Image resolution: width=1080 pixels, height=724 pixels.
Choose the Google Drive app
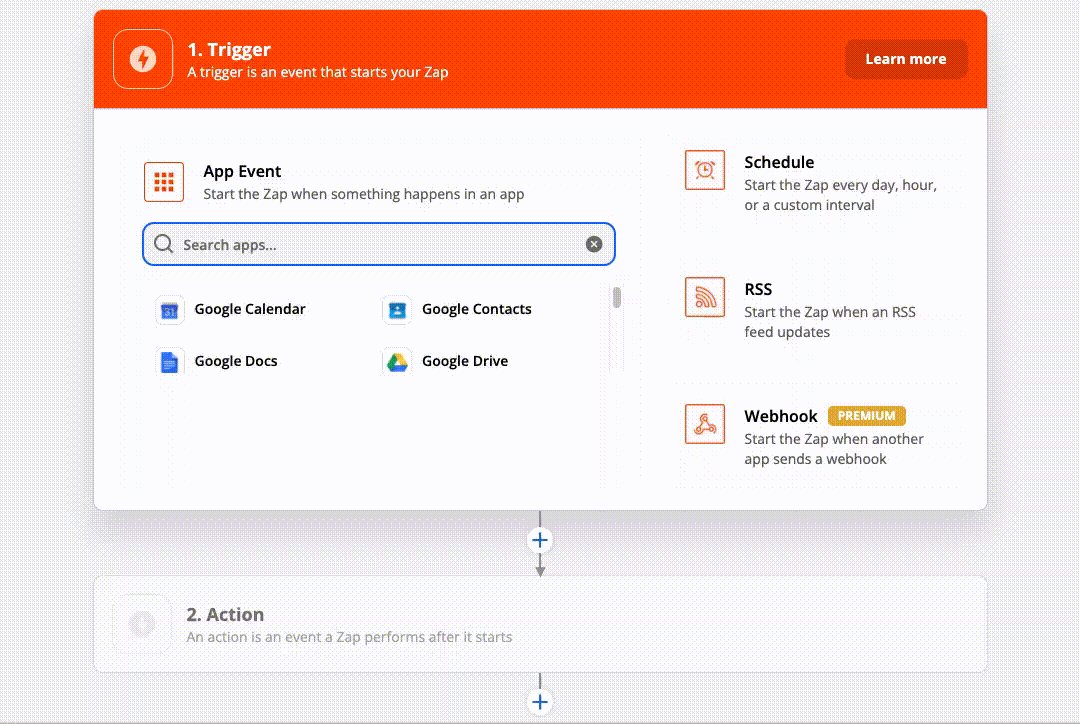(x=396, y=361)
